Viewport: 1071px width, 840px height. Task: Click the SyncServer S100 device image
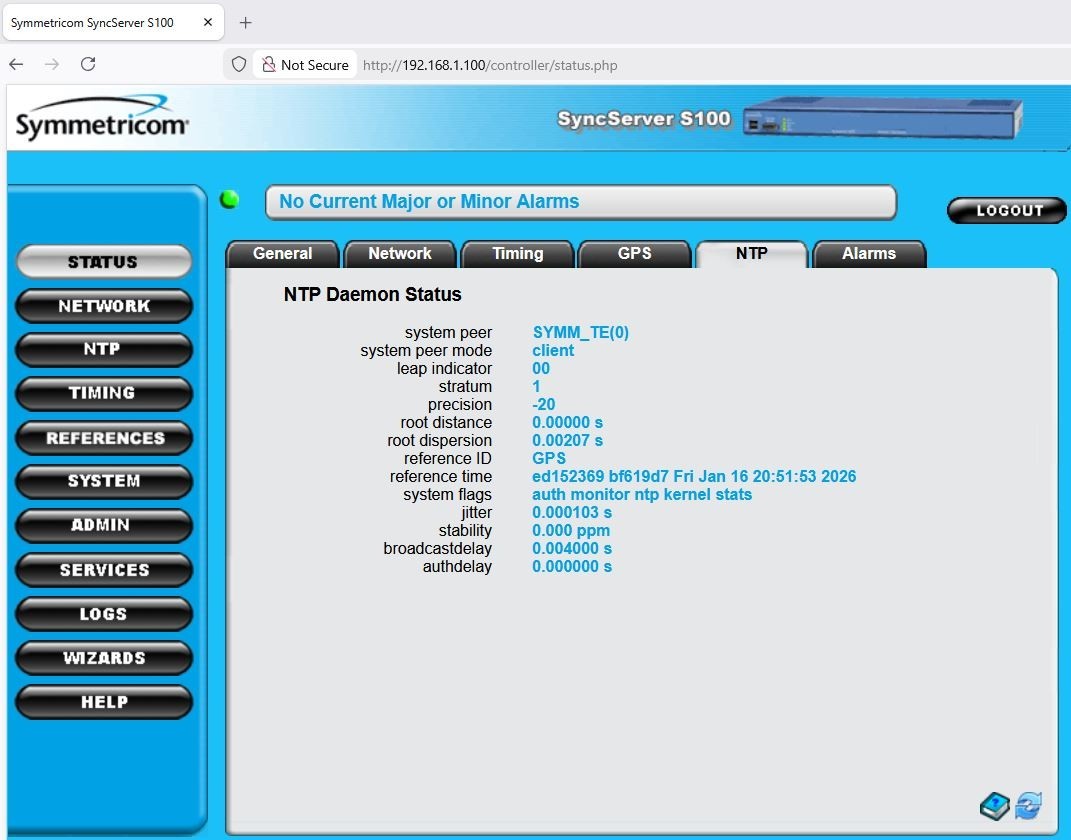(x=882, y=117)
